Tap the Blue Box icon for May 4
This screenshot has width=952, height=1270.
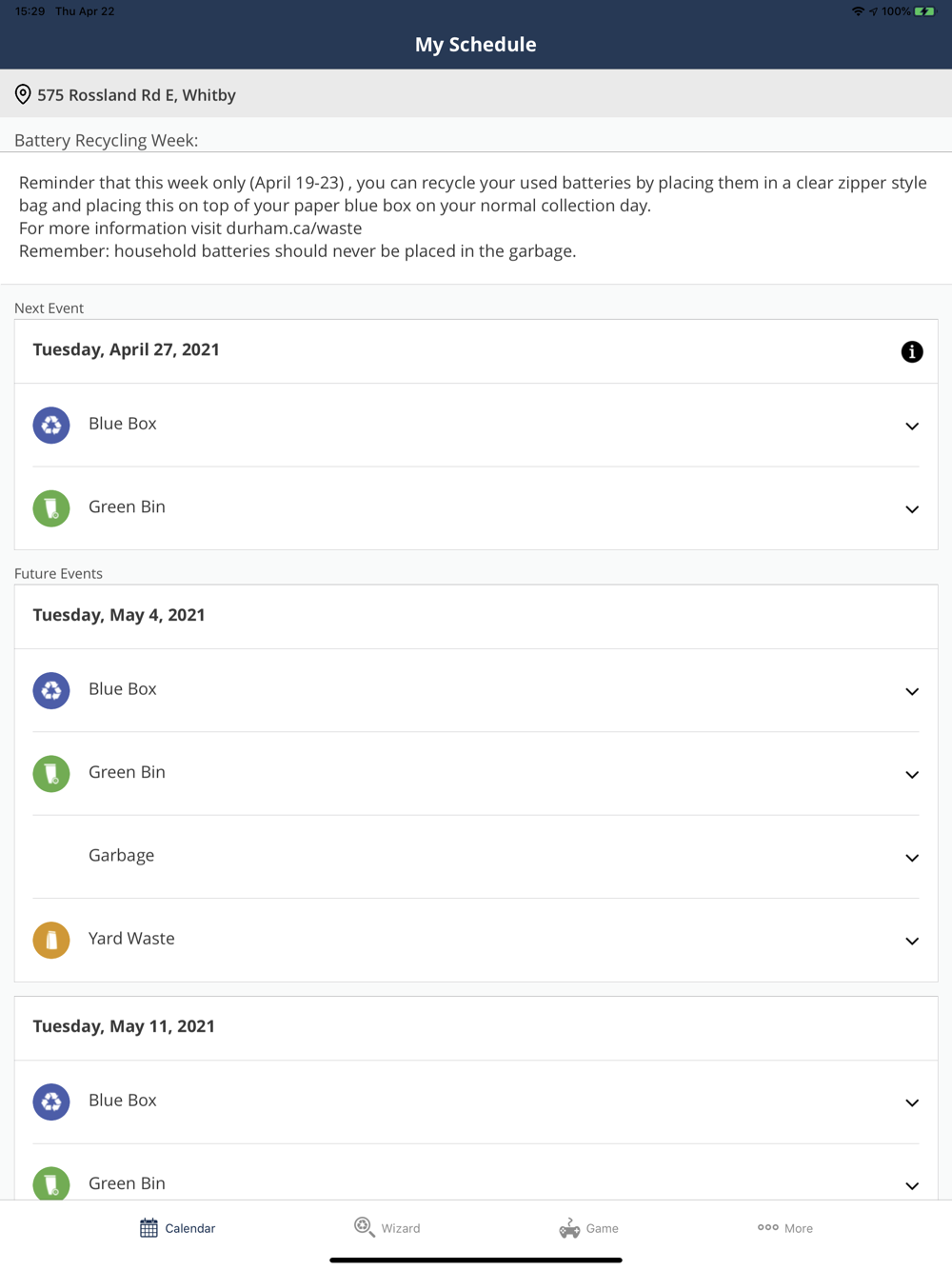pyautogui.click(x=51, y=690)
